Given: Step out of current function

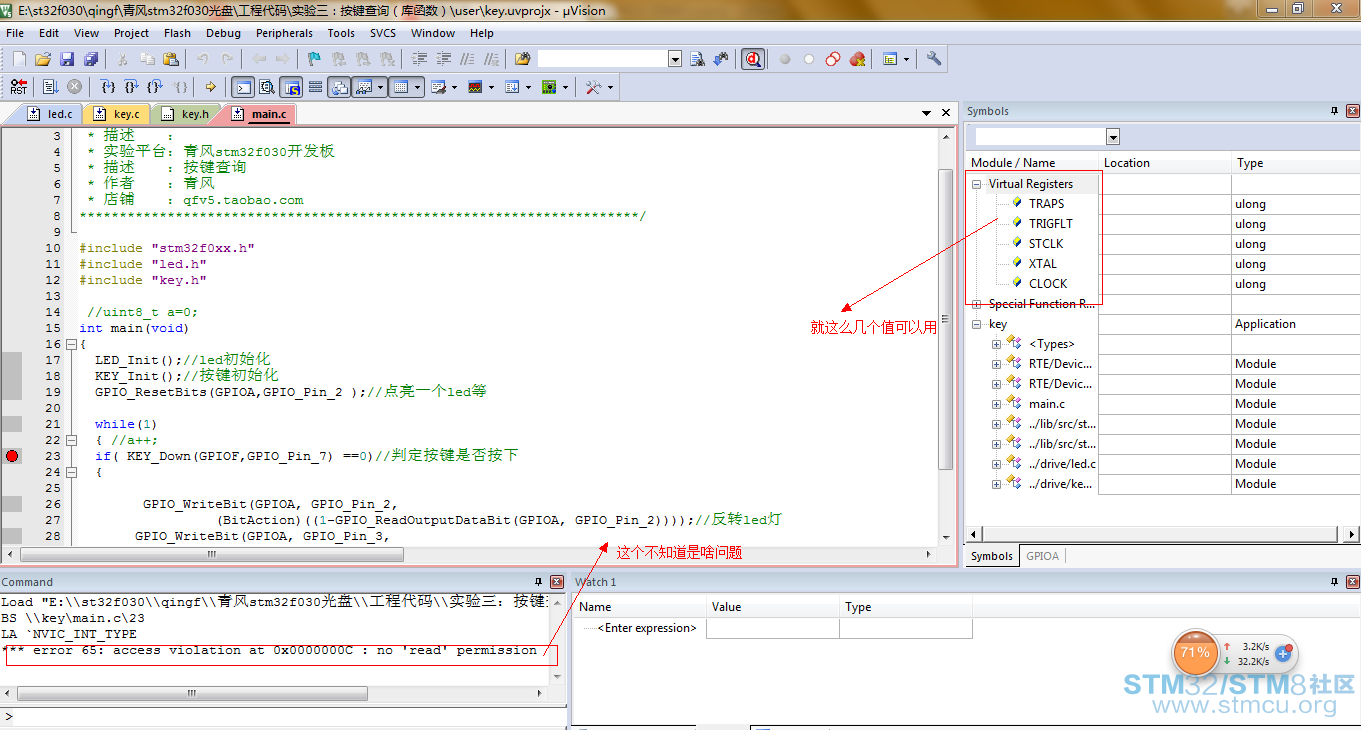Looking at the screenshot, I should (155, 87).
